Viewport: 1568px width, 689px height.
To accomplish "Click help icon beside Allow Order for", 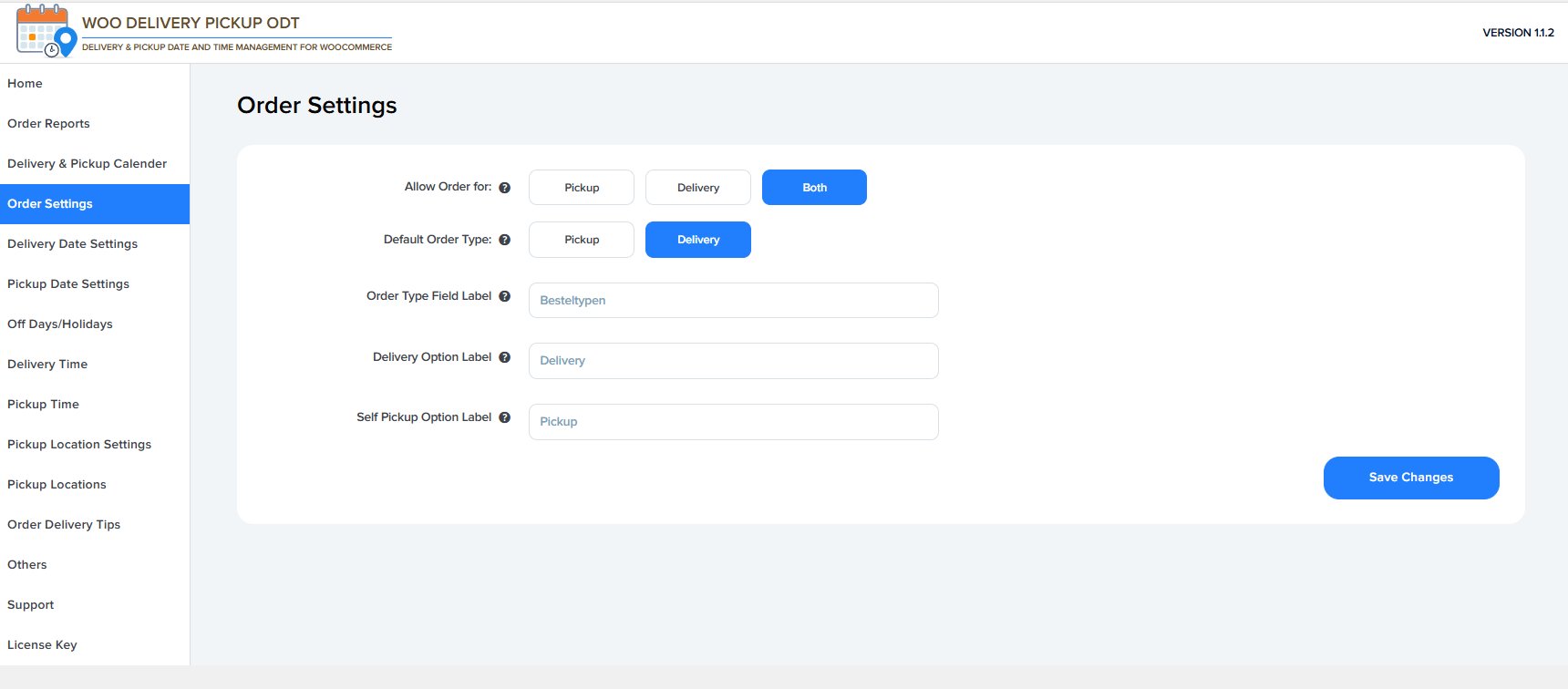I will coord(504,188).
